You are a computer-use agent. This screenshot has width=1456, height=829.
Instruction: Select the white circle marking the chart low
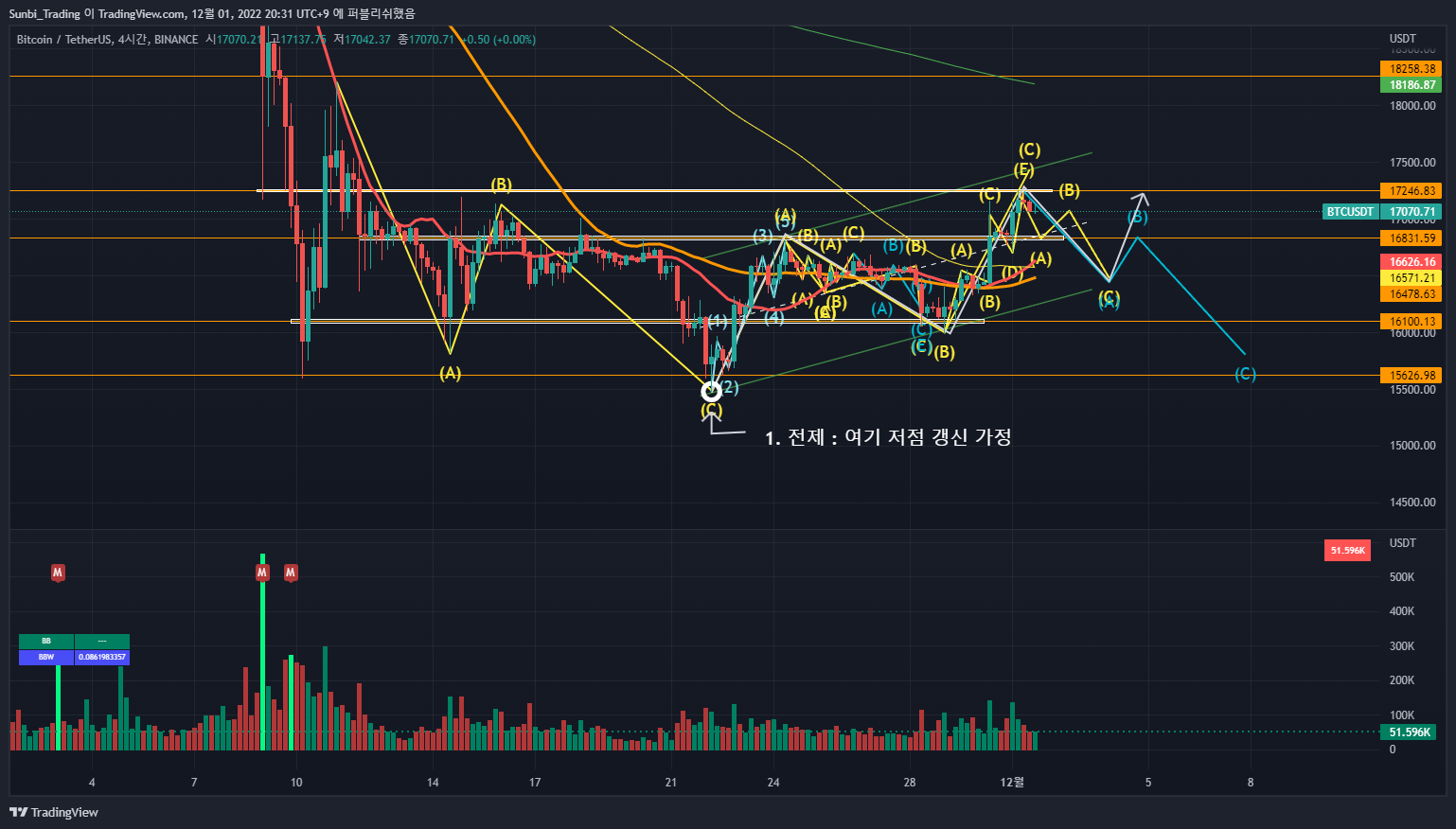711,390
